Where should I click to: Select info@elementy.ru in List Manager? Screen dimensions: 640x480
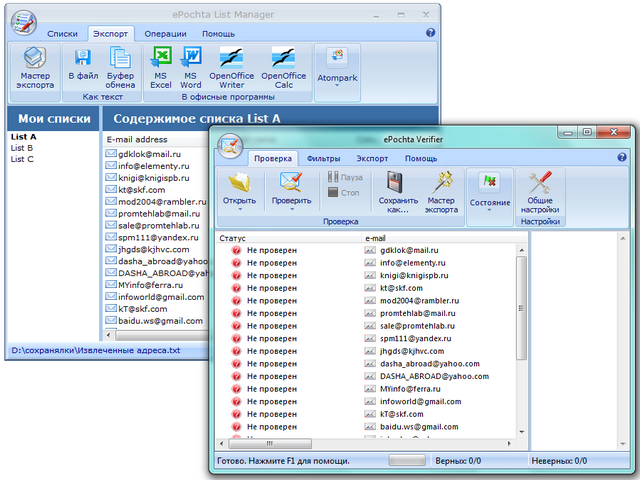click(153, 166)
